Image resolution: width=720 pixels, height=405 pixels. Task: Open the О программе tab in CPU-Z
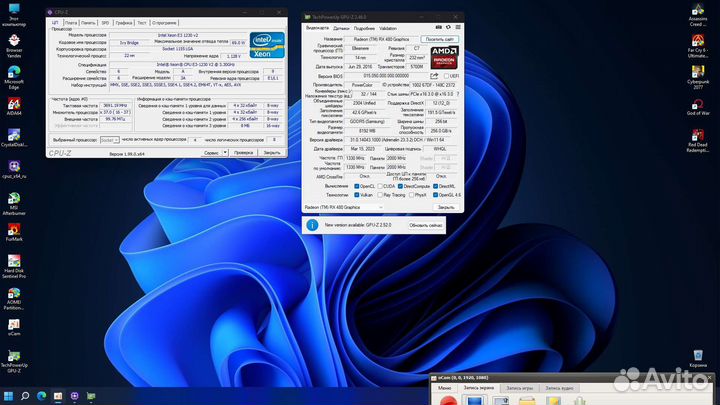(x=164, y=22)
